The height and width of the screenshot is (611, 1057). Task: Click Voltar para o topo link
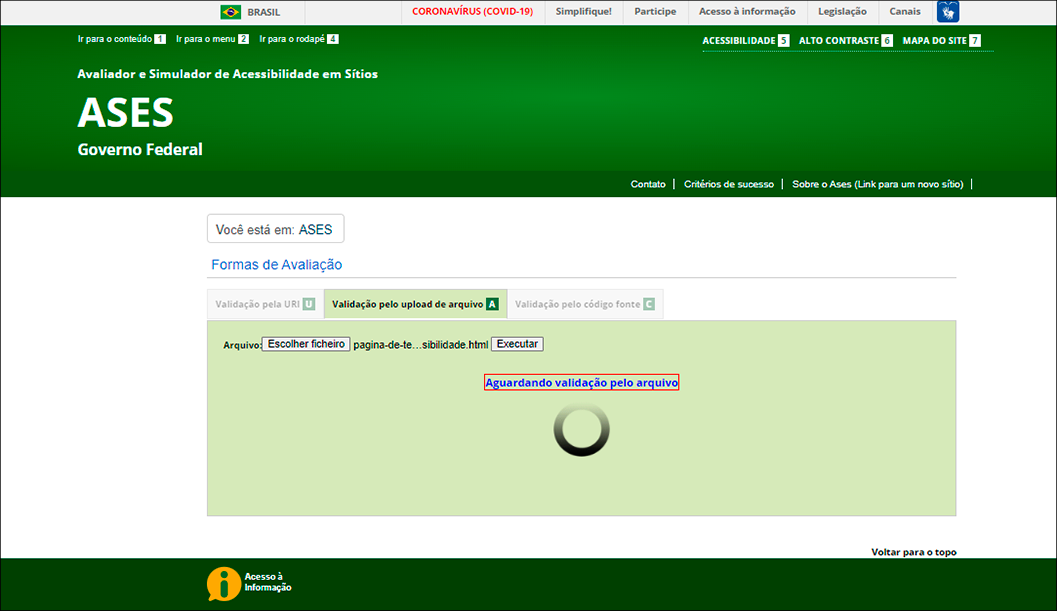point(913,552)
